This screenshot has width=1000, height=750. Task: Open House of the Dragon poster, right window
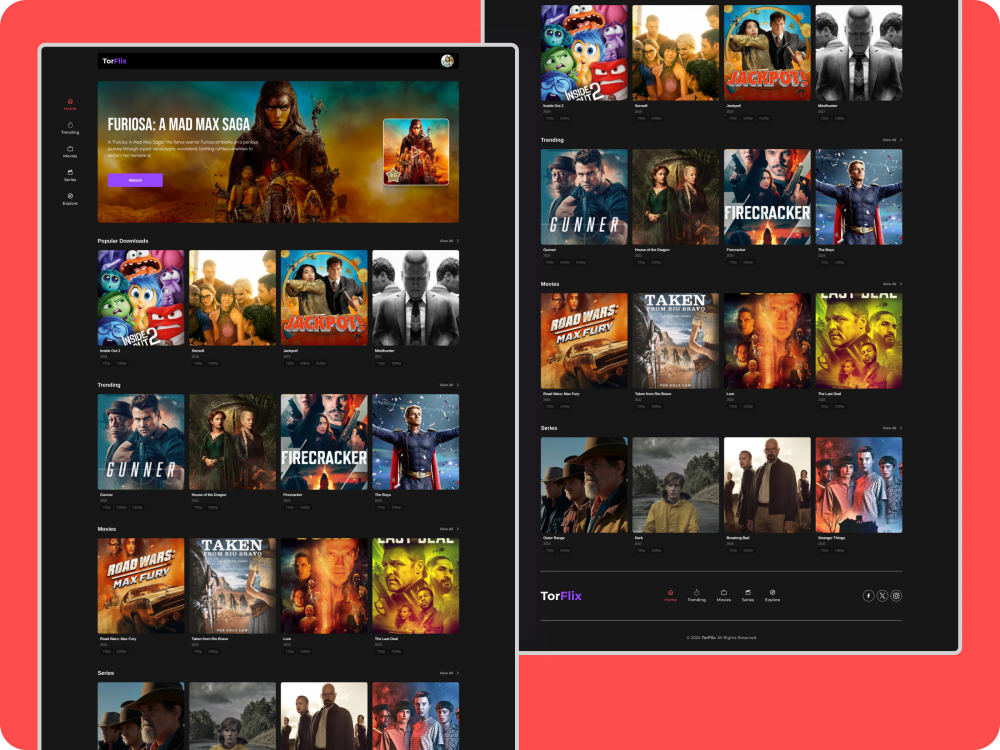click(x=675, y=197)
